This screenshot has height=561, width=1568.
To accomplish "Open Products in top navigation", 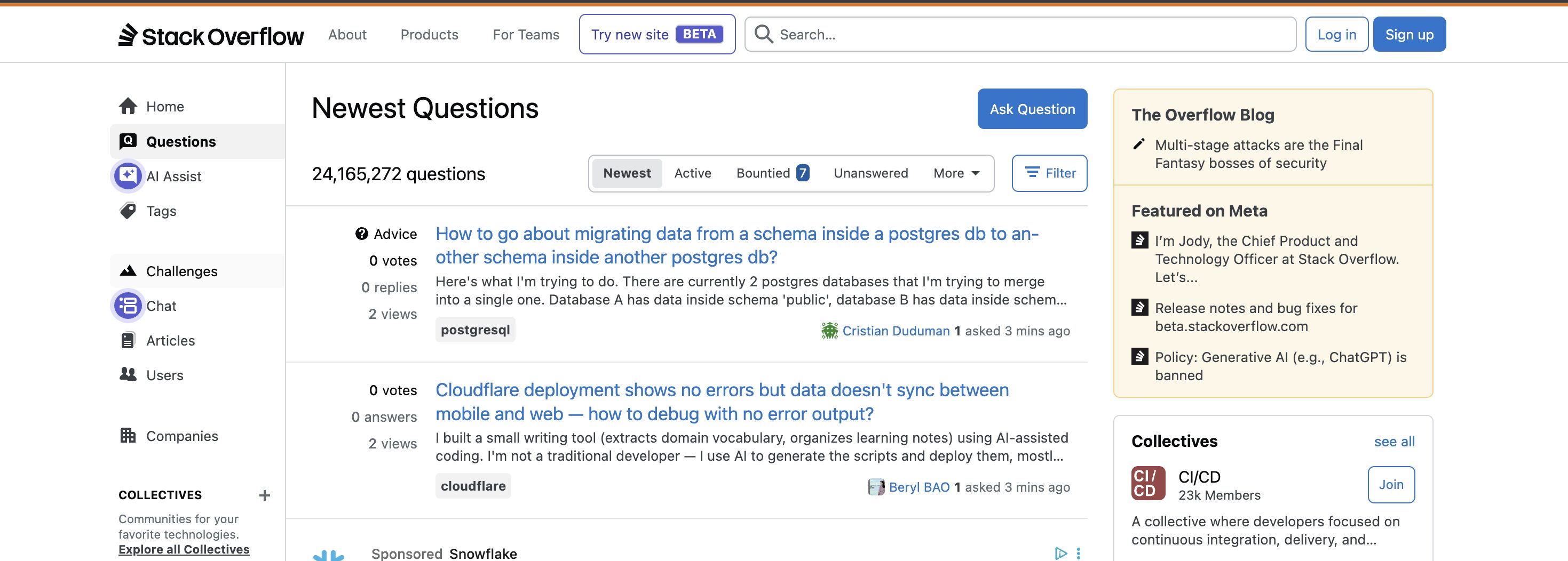I will point(429,35).
